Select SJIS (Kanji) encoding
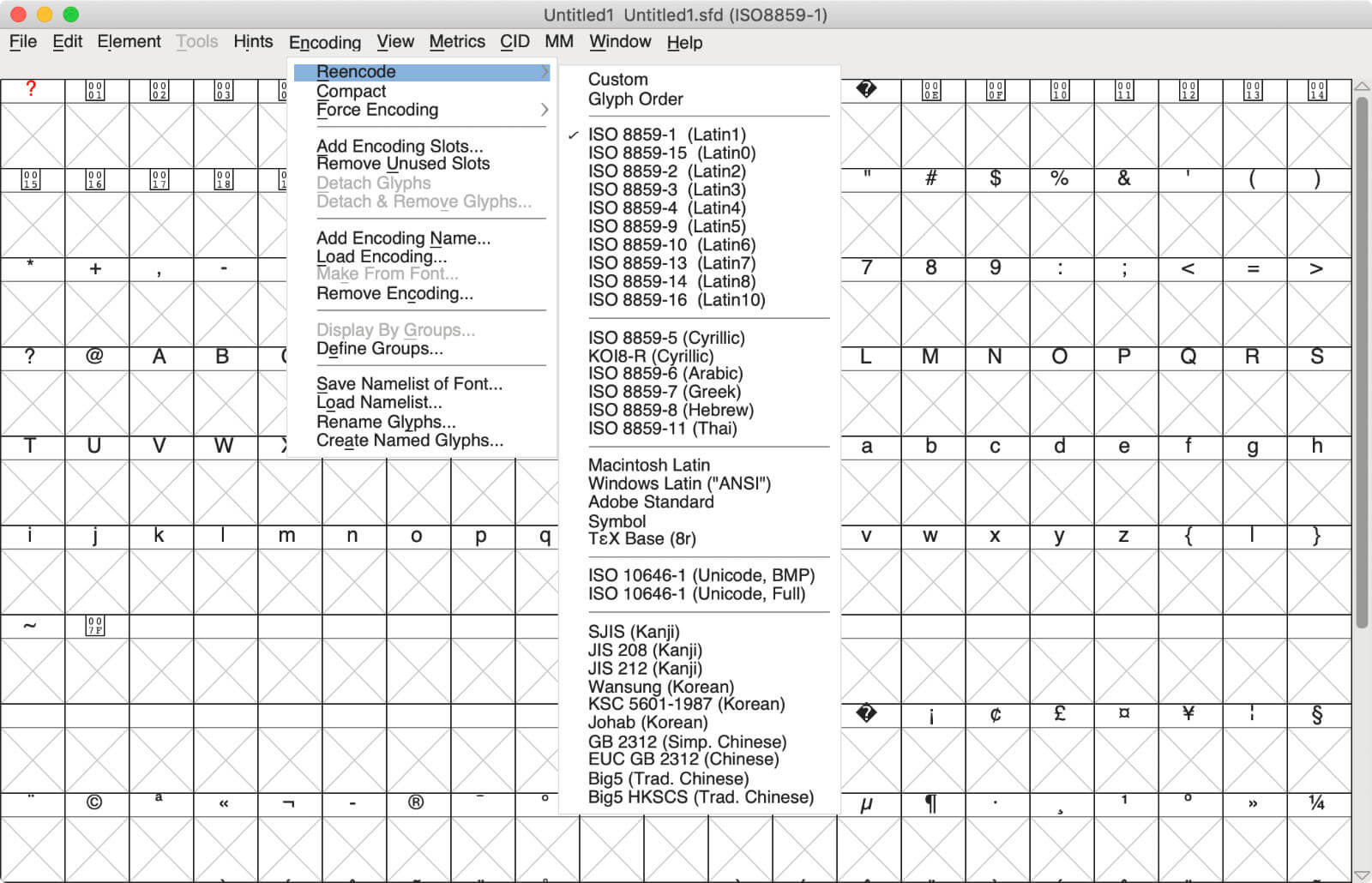1372x883 pixels. [x=634, y=631]
